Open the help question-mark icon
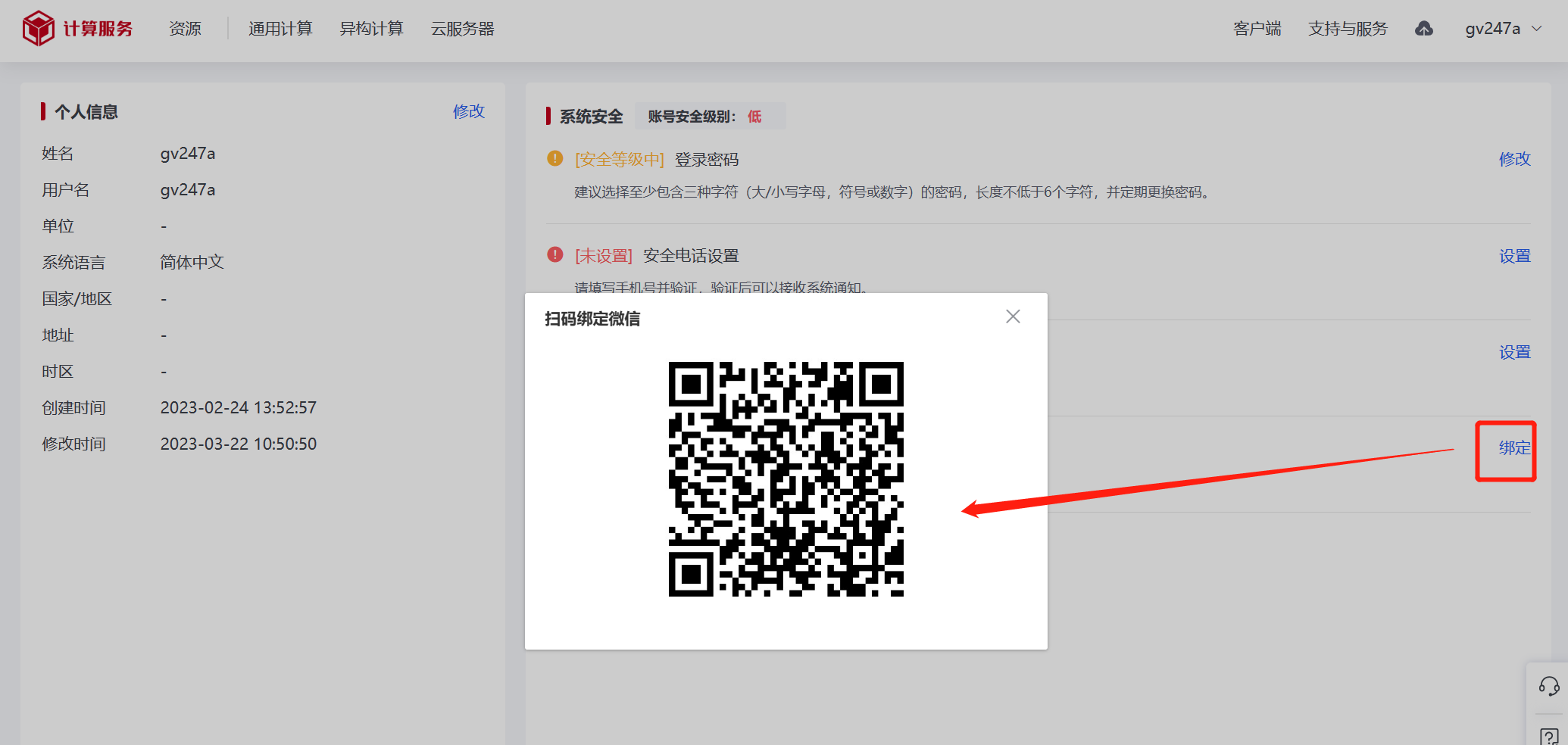 pos(1549,736)
